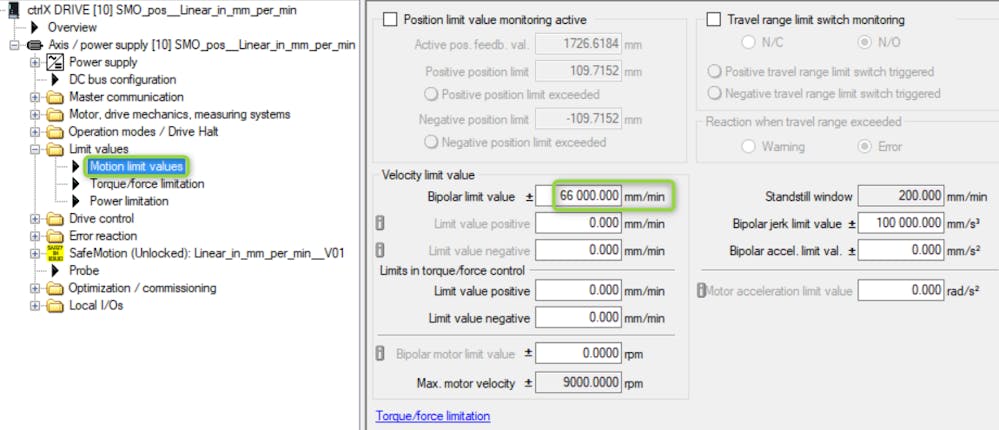Click the SafeMotion yellow safety icon
The height and width of the screenshot is (430, 999).
coord(55,253)
